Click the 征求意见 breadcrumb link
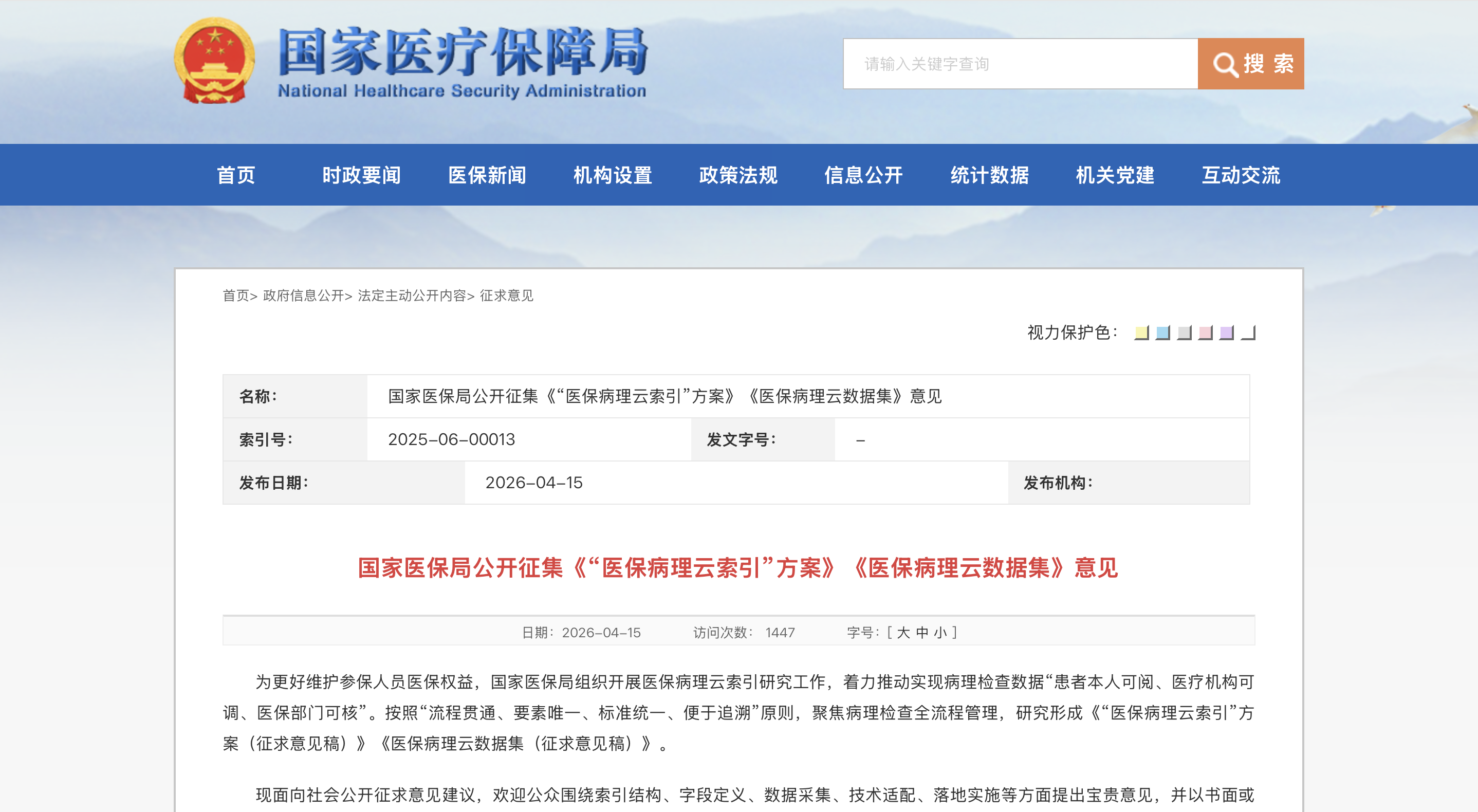Viewport: 1478px width, 812px height. click(x=506, y=296)
